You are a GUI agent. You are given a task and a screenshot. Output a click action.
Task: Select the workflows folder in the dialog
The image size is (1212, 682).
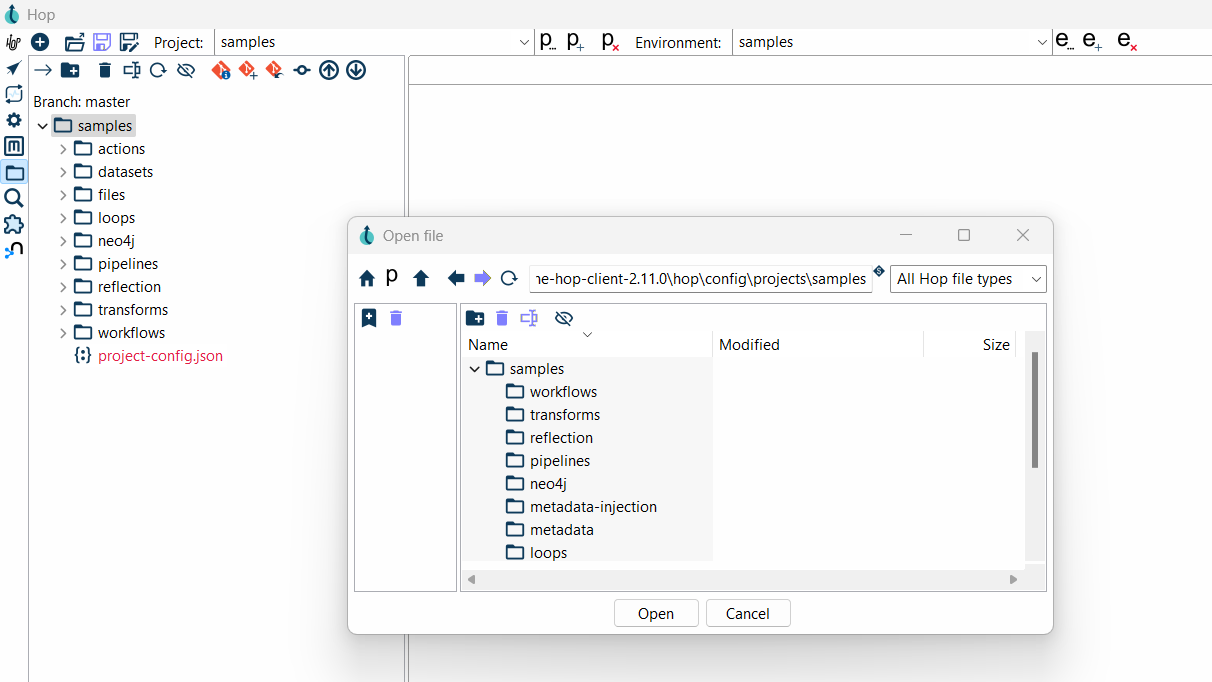pyautogui.click(x=563, y=392)
